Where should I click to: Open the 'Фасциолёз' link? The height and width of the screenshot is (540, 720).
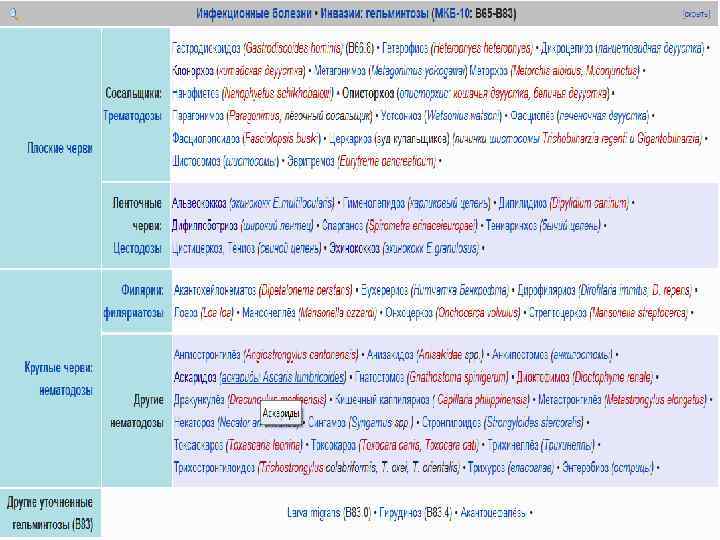click(x=532, y=116)
